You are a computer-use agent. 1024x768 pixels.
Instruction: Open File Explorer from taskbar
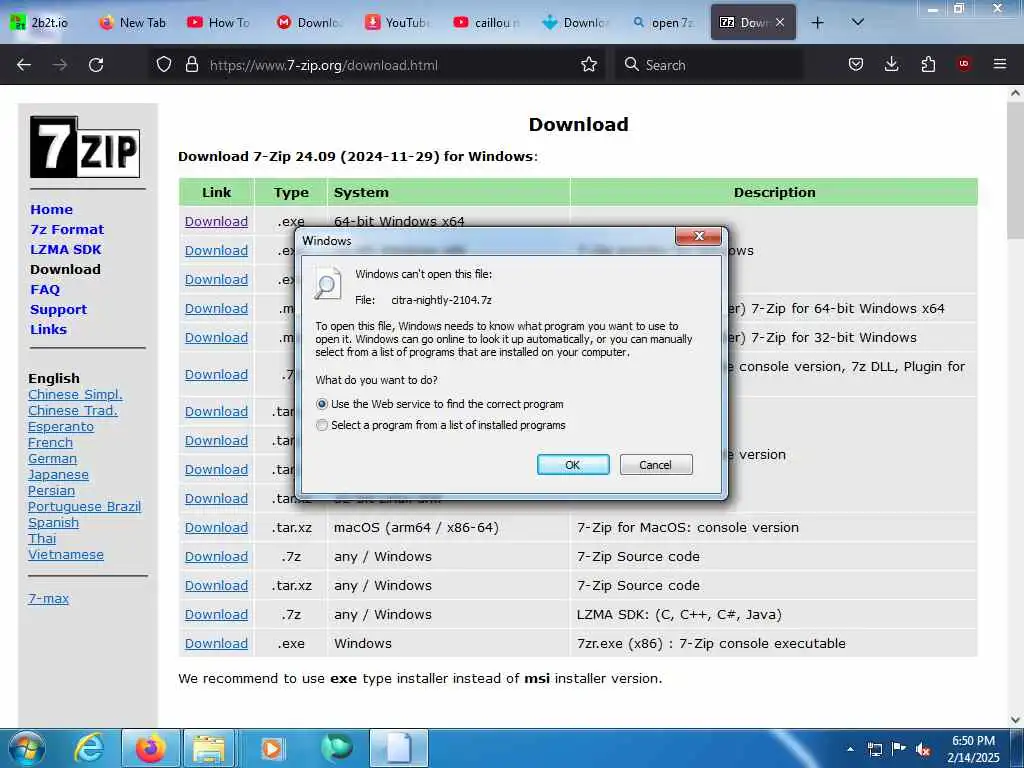click(x=209, y=748)
